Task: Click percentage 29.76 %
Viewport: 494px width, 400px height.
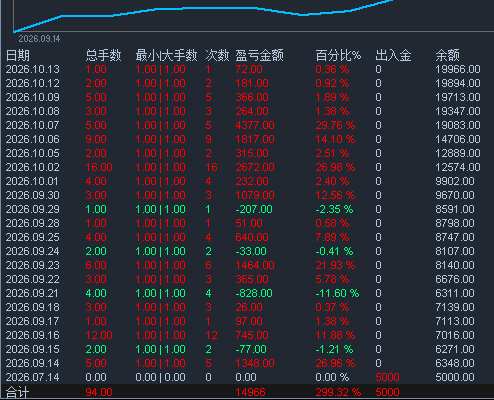Action: (335, 125)
